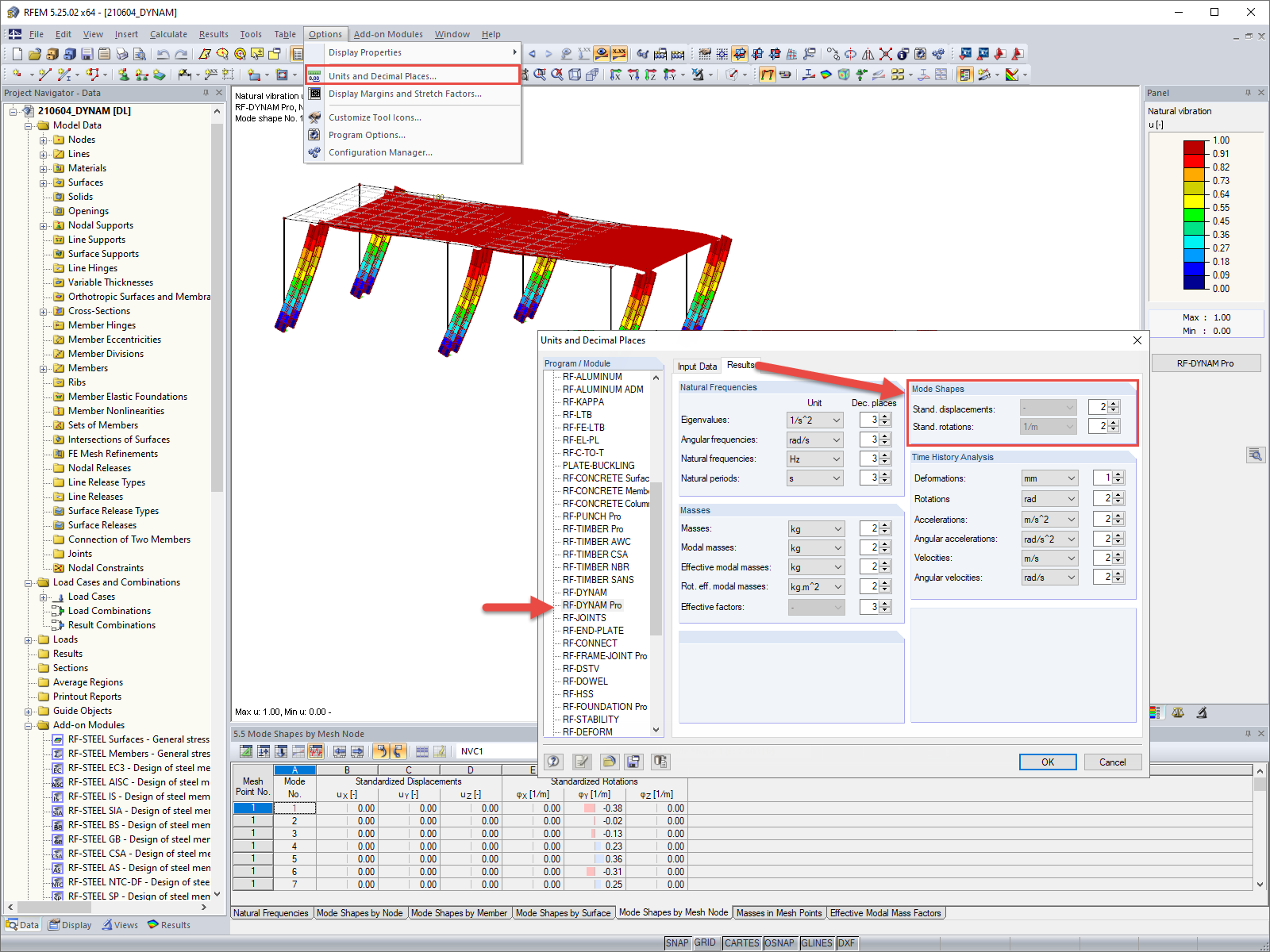Click the load profile folder icon in dialog
Viewport: 1270px width, 952px height.
(609, 762)
